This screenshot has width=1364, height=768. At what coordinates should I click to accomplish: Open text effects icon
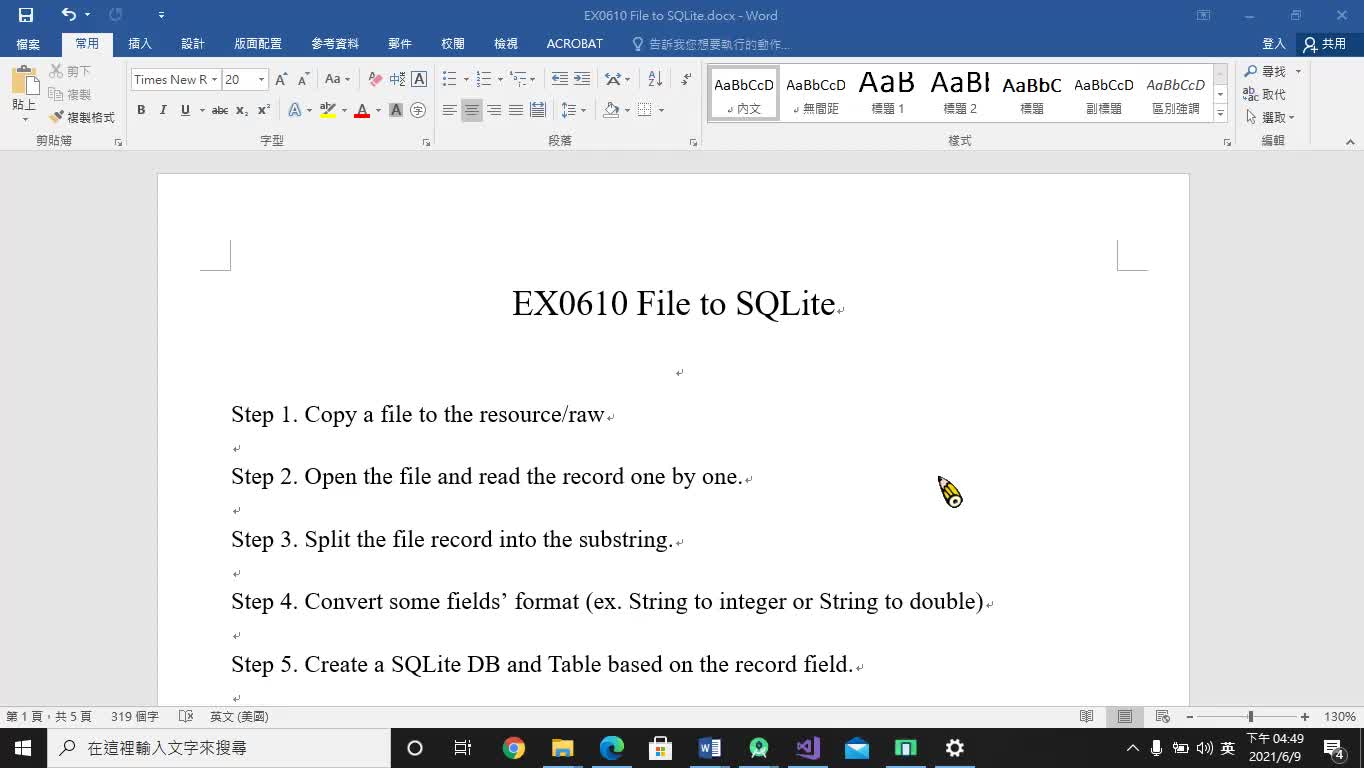(x=295, y=110)
